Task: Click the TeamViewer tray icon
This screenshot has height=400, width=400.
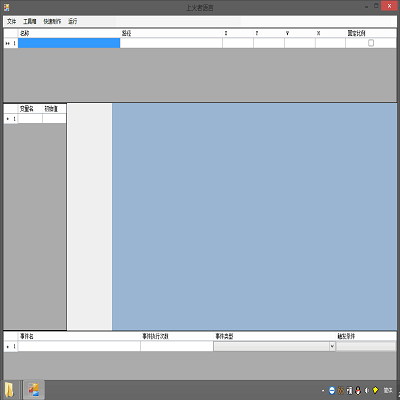Action: point(332,390)
